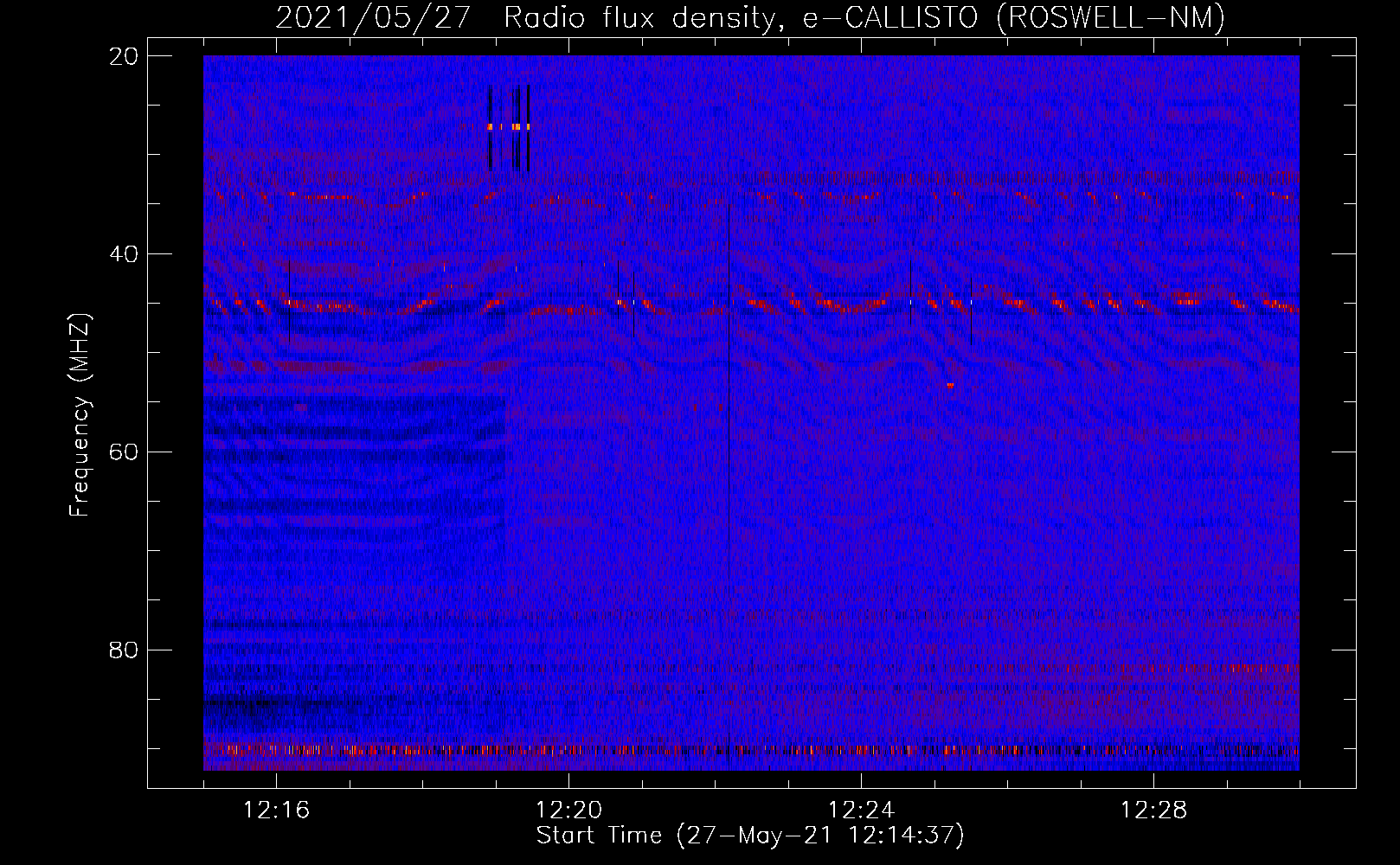Click the y-axis tick label "80"
The width and height of the screenshot is (1400, 865).
click(x=125, y=650)
